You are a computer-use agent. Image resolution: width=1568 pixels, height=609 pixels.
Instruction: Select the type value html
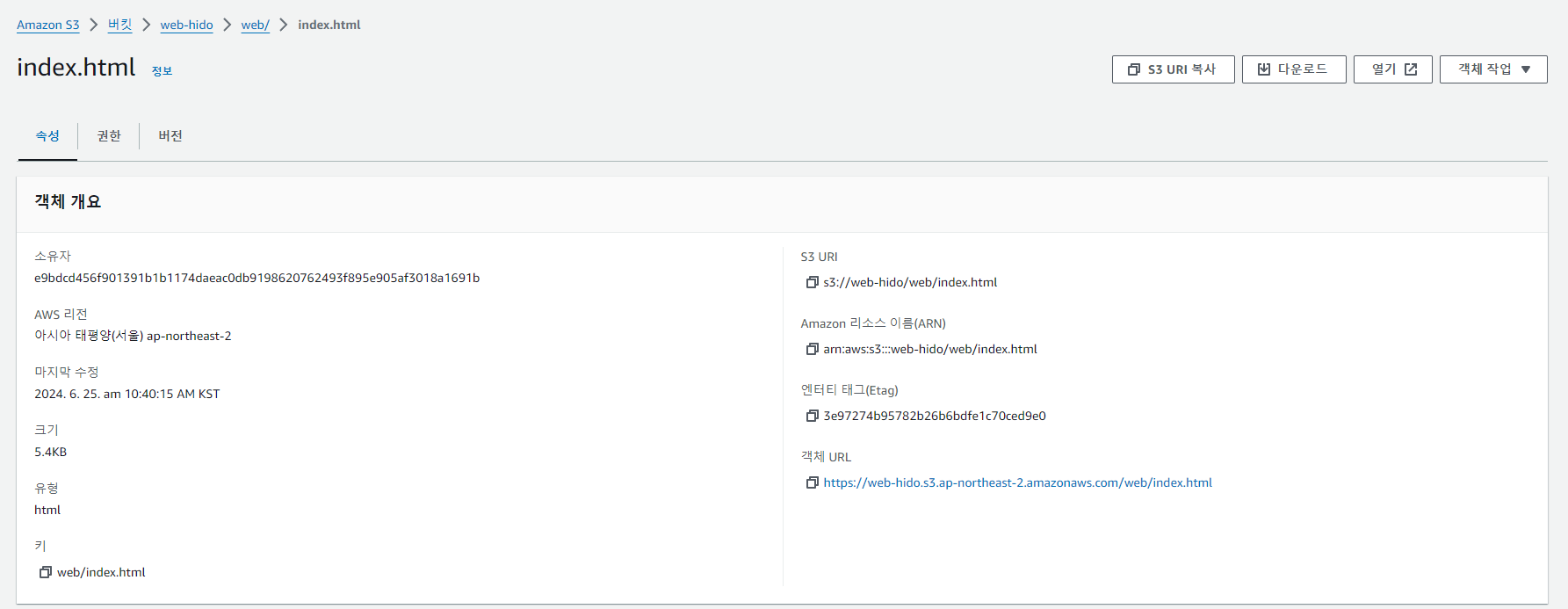(x=47, y=510)
